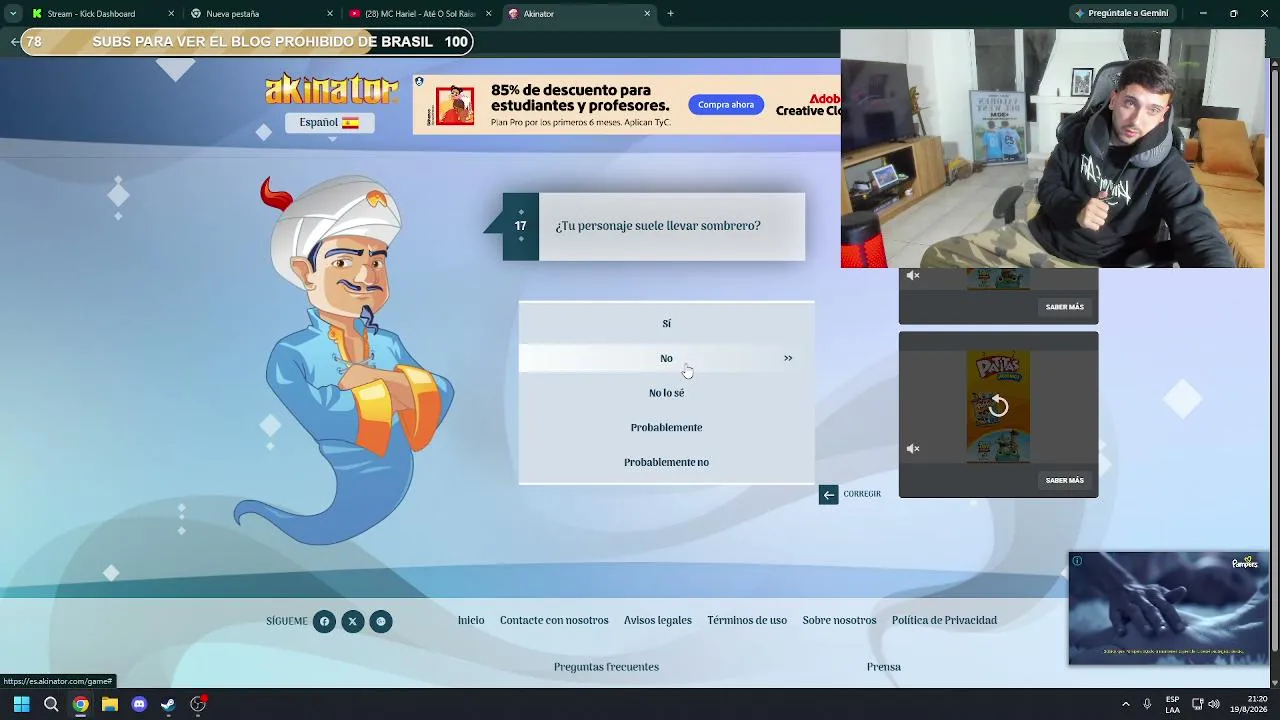Click "Compra ahora" in the Adobe ad

point(726,105)
